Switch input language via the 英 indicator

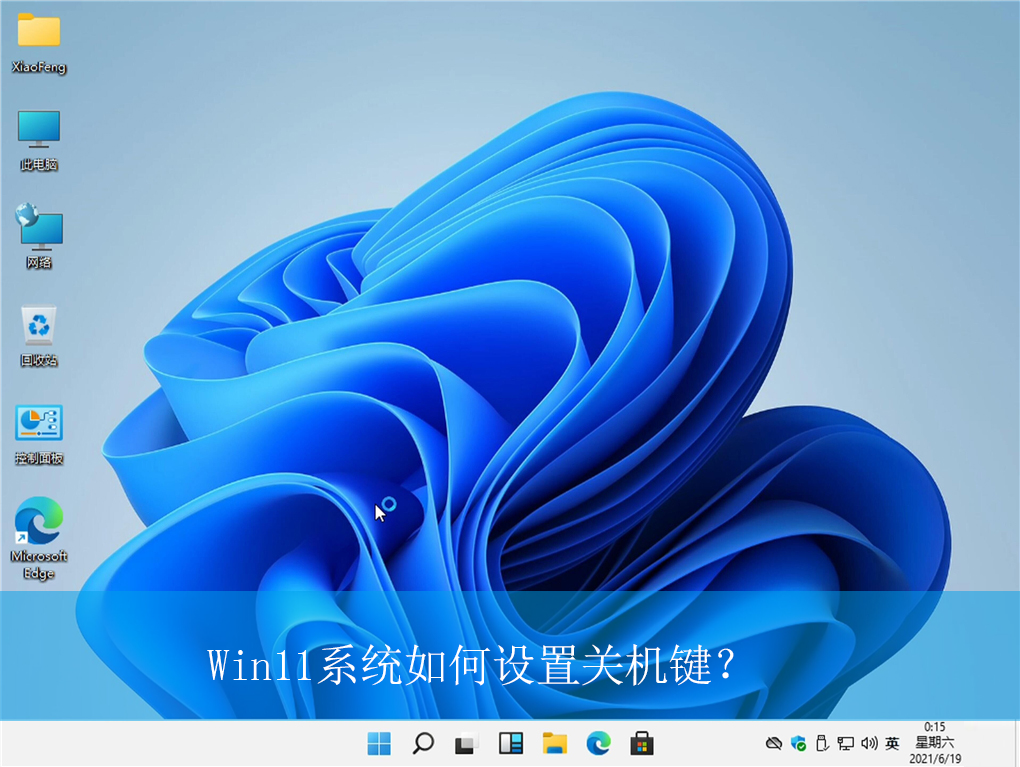coord(891,743)
